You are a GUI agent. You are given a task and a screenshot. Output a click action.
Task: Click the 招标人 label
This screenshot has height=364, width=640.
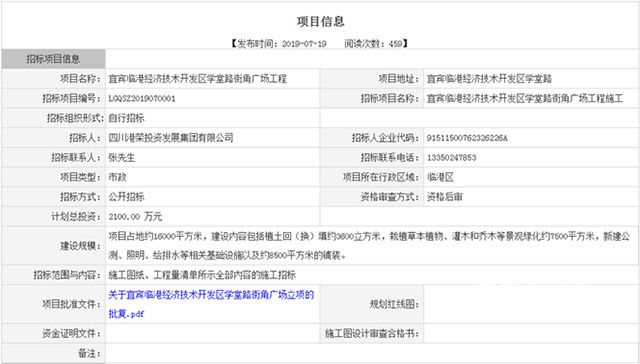[x=85, y=138]
